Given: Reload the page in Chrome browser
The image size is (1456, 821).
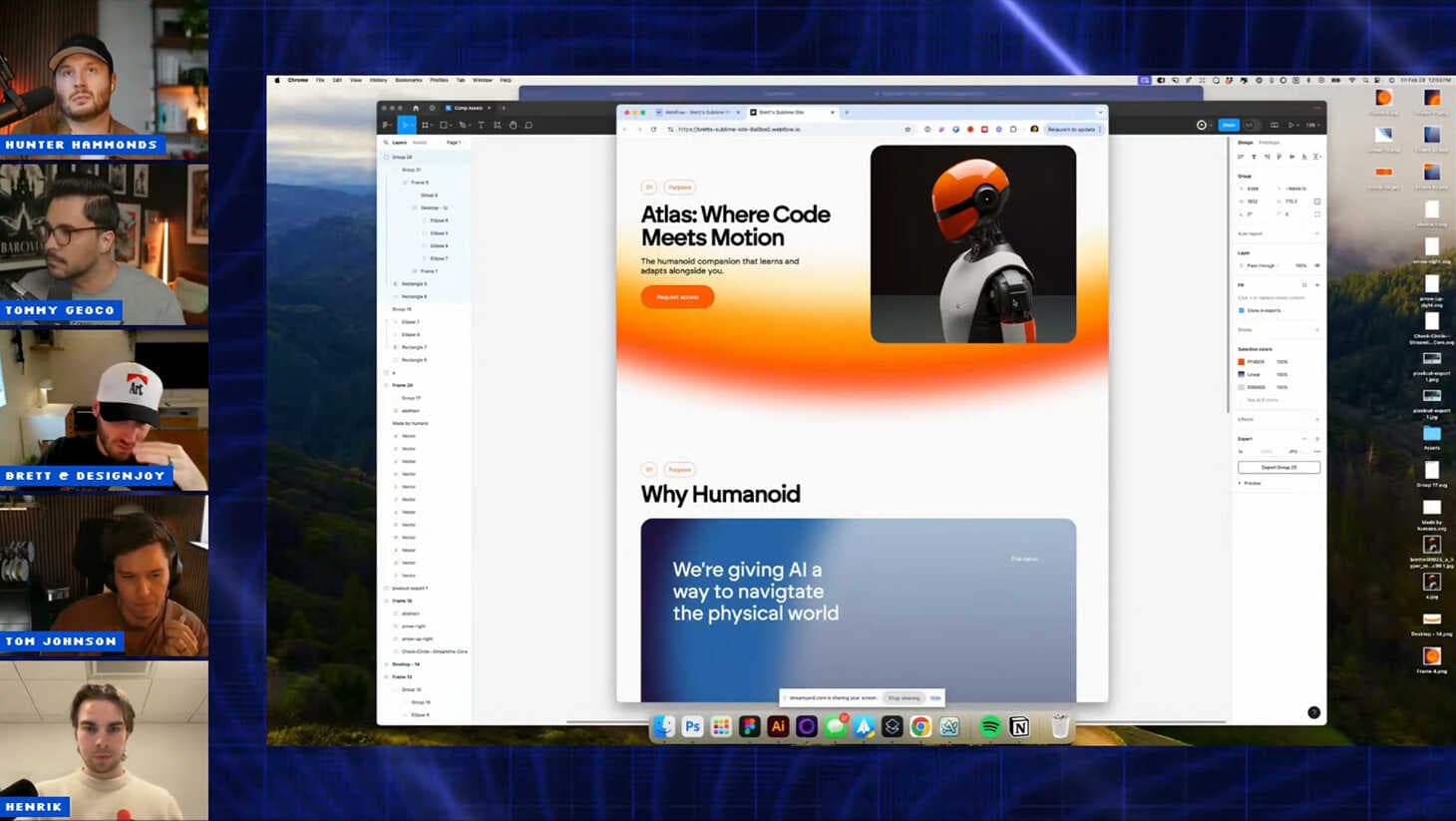Looking at the screenshot, I should [x=654, y=130].
